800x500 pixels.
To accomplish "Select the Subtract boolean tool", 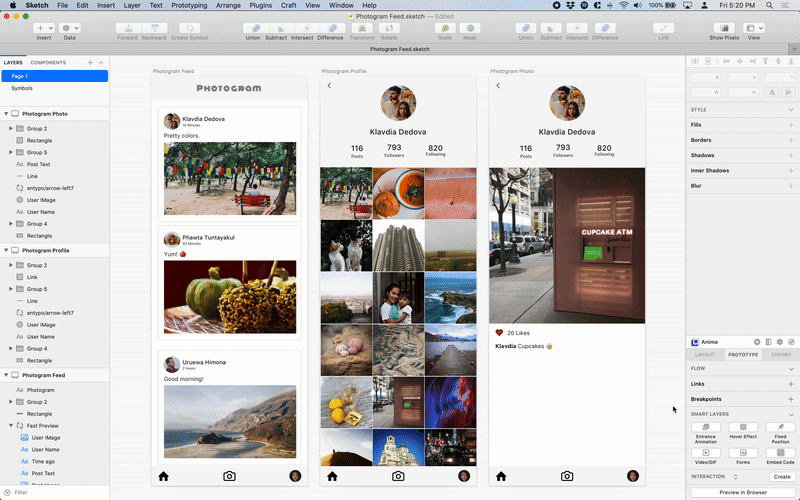I will 277,29.
